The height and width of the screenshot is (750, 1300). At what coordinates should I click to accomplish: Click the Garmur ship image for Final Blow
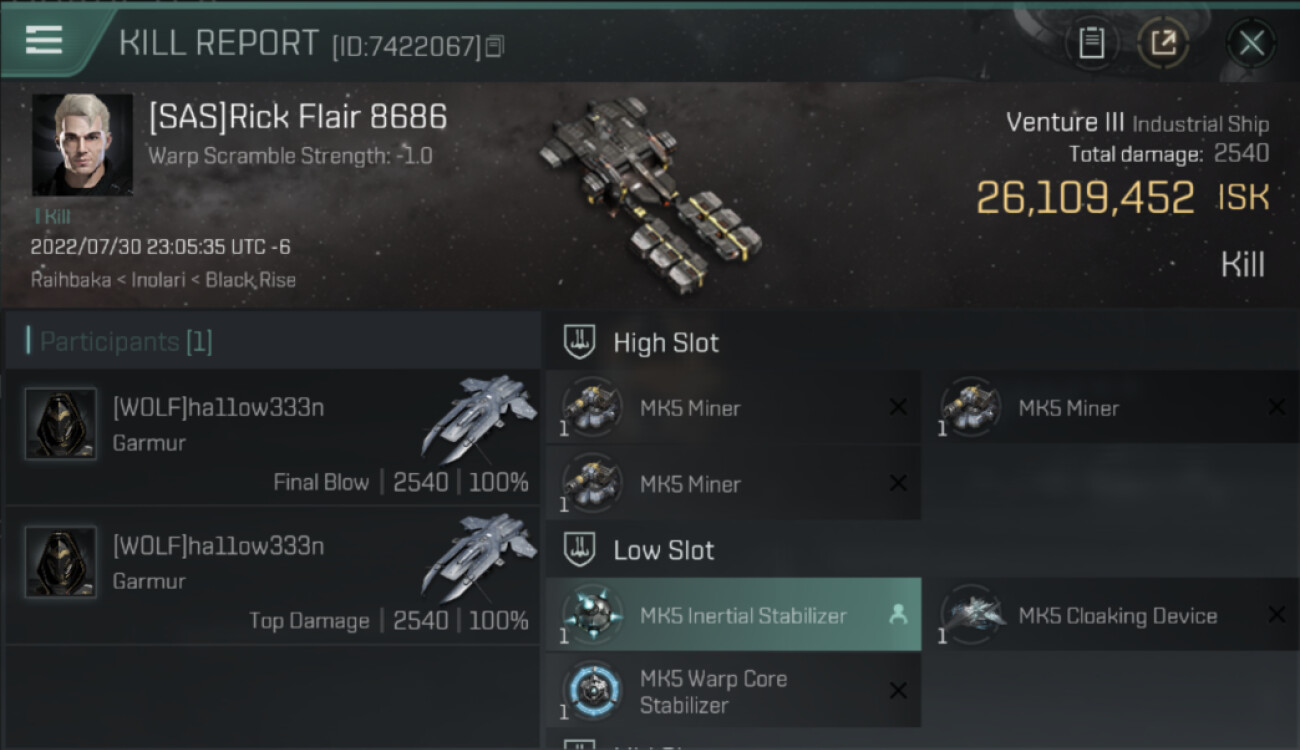coord(478,418)
